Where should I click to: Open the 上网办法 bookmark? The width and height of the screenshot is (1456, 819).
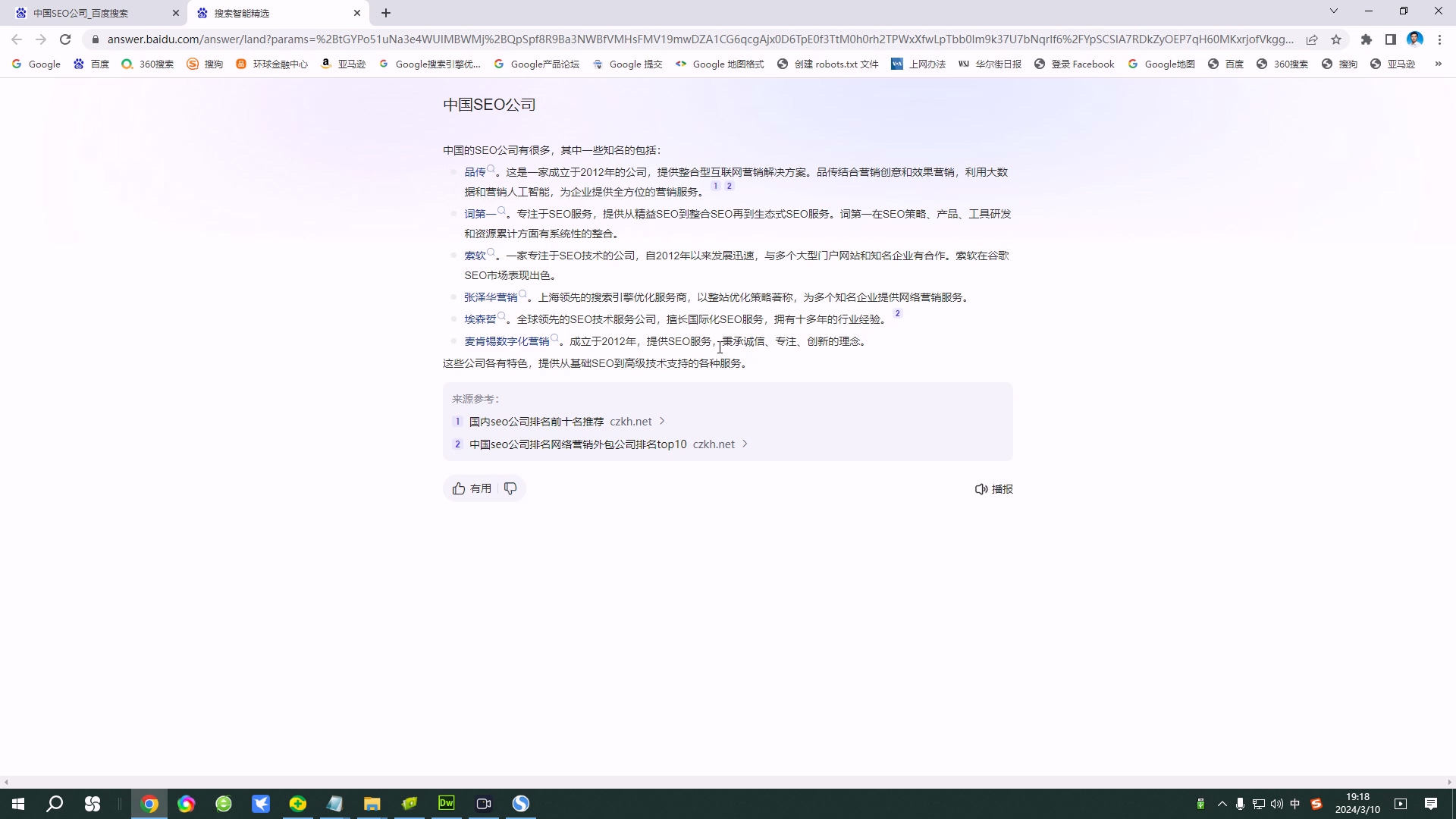pyautogui.click(x=918, y=64)
